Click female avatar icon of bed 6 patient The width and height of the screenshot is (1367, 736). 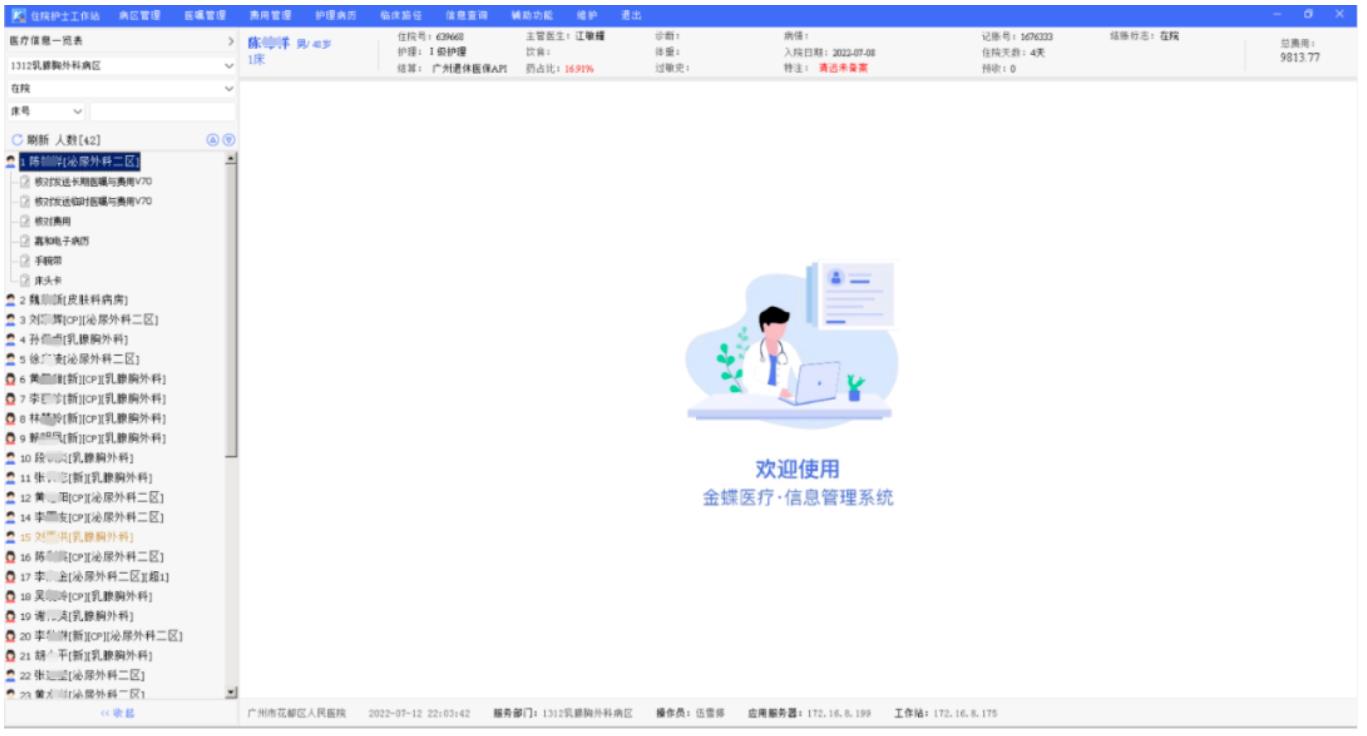pos(10,379)
